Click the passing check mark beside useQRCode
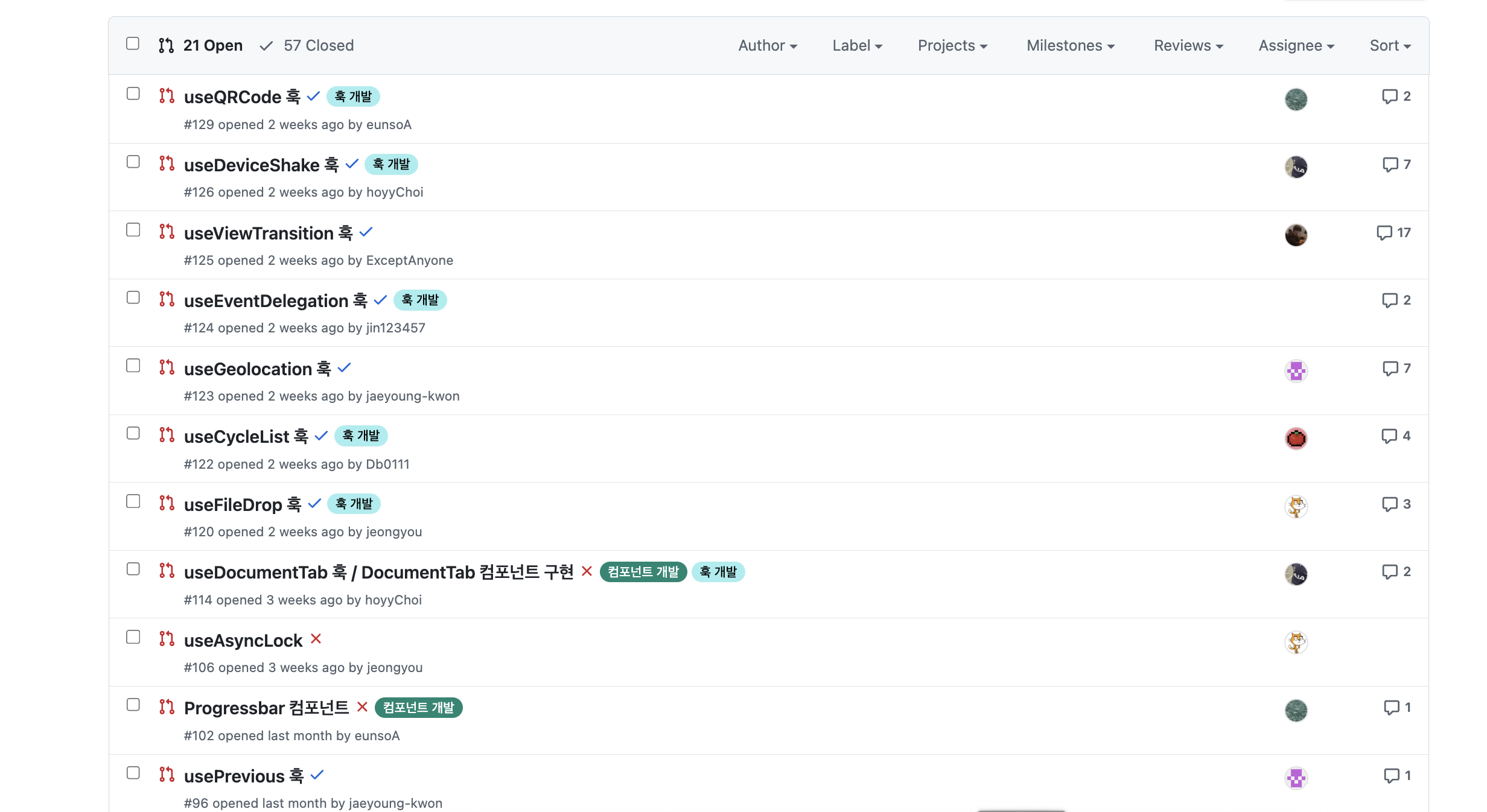 pos(313,97)
